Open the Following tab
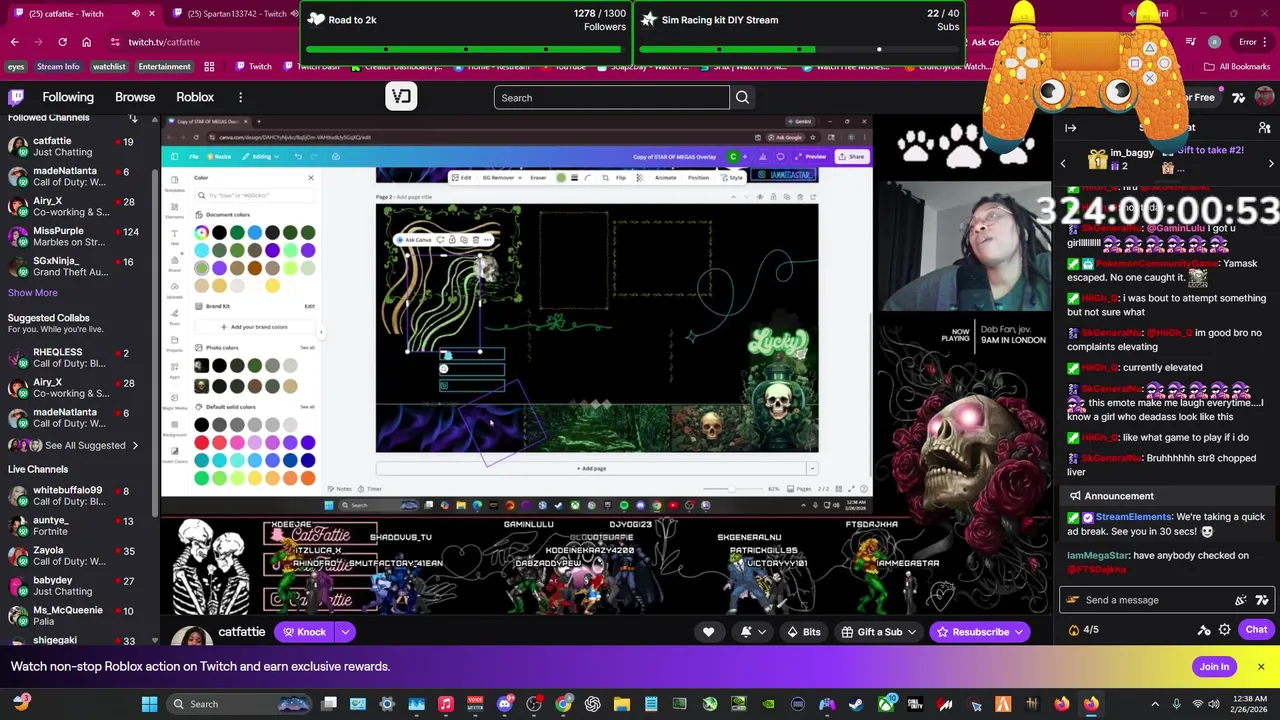Viewport: 1280px width, 720px height. click(x=68, y=97)
